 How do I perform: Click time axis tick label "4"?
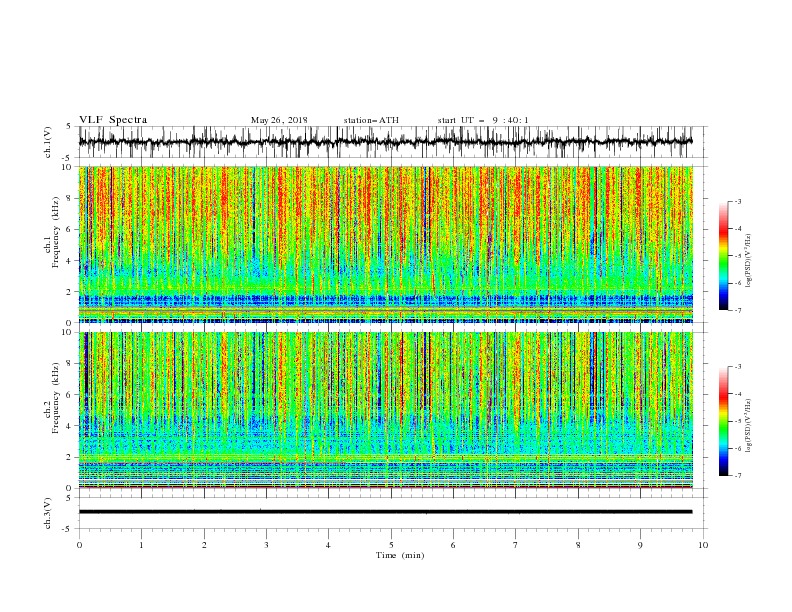(328, 545)
